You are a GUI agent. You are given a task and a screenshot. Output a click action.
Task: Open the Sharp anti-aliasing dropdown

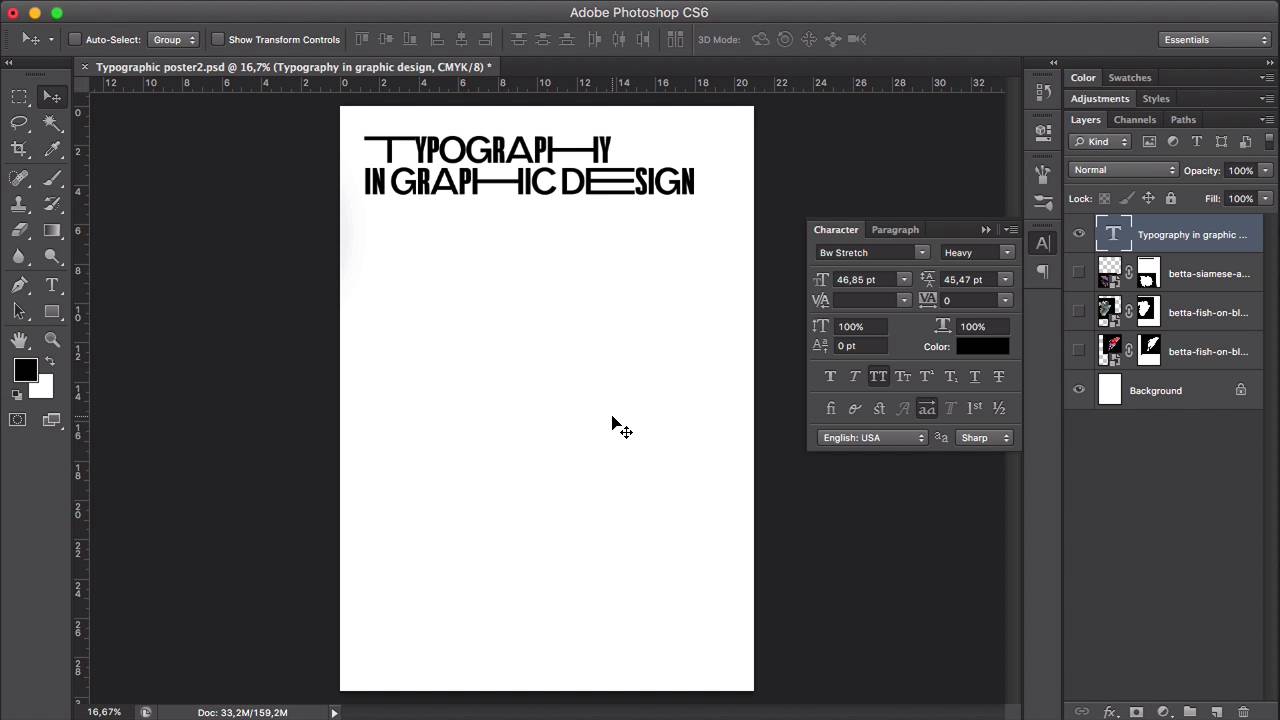point(985,437)
